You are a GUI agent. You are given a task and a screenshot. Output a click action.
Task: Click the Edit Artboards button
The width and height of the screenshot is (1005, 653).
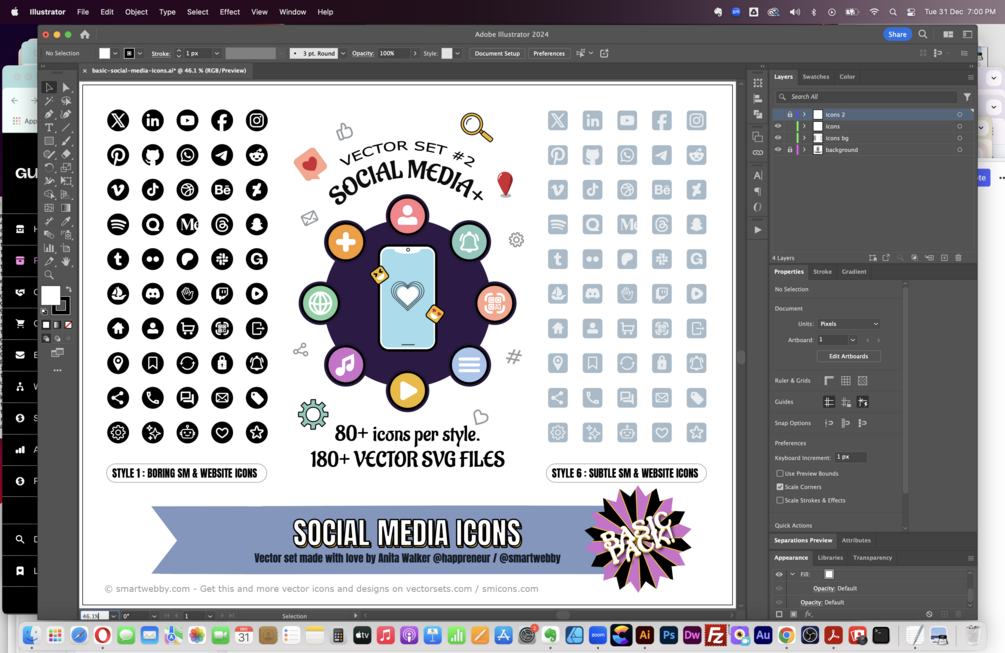[x=849, y=356]
